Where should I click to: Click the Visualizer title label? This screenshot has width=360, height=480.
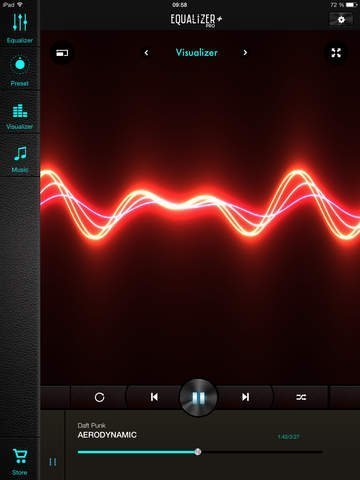tap(197, 53)
